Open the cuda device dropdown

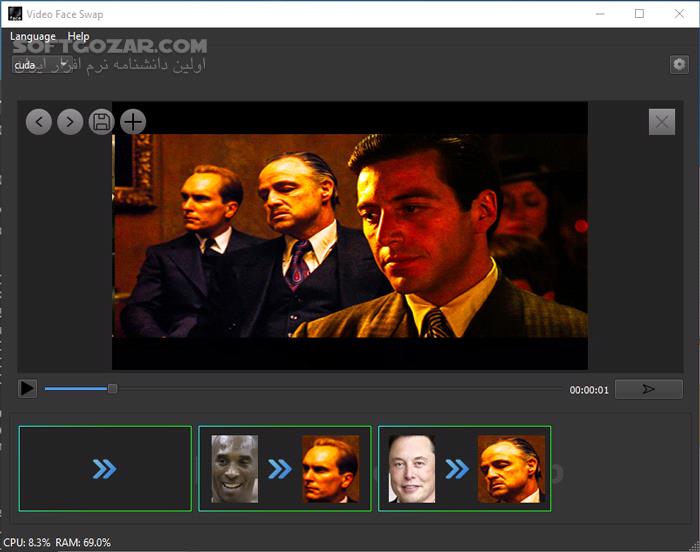(x=42, y=65)
